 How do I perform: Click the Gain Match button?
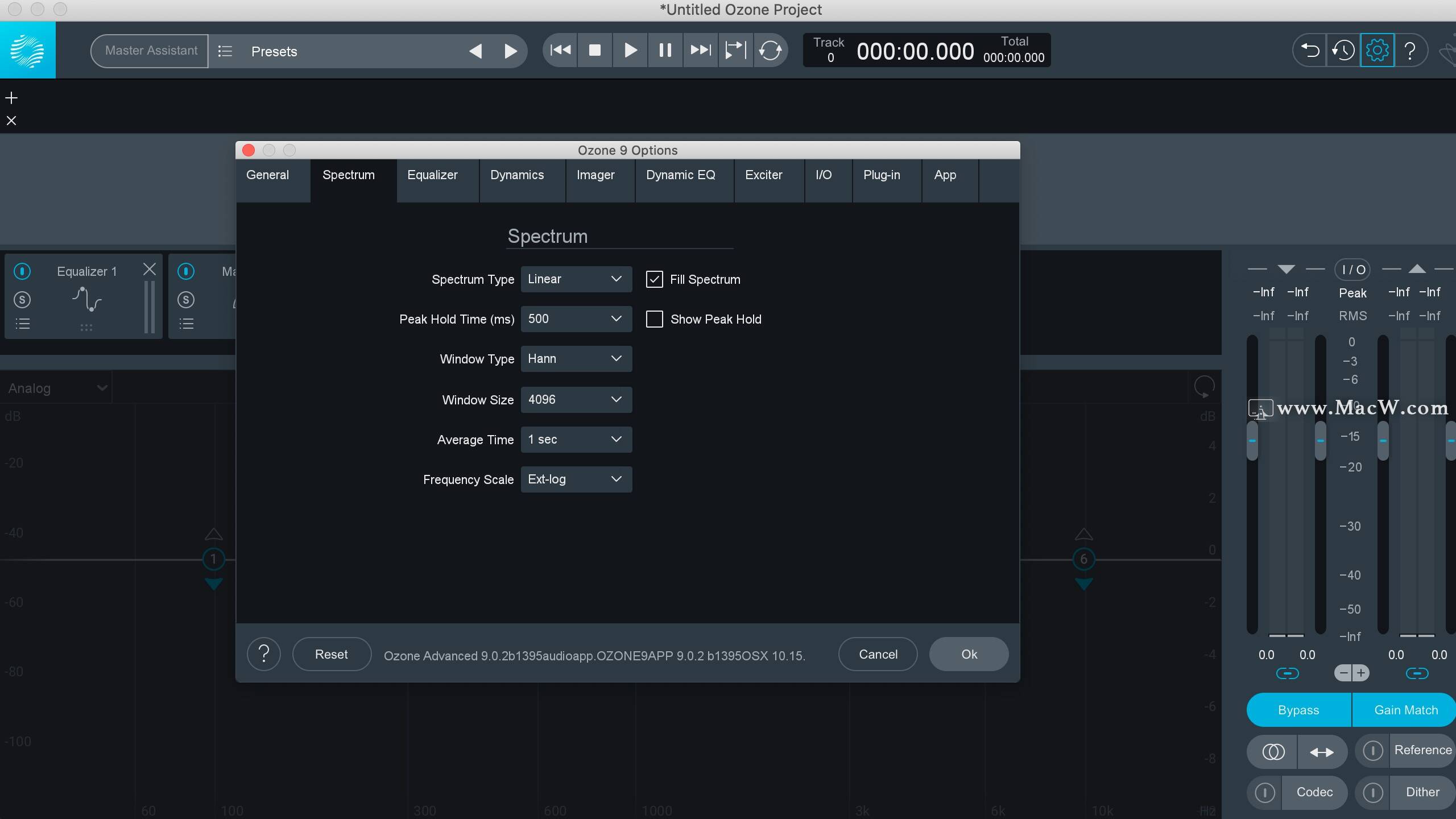pyautogui.click(x=1405, y=710)
